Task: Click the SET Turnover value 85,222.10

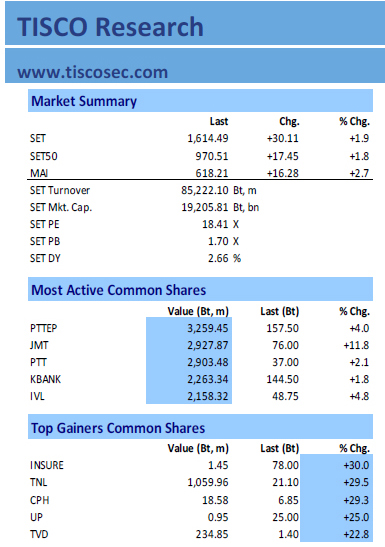Action: pos(205,190)
